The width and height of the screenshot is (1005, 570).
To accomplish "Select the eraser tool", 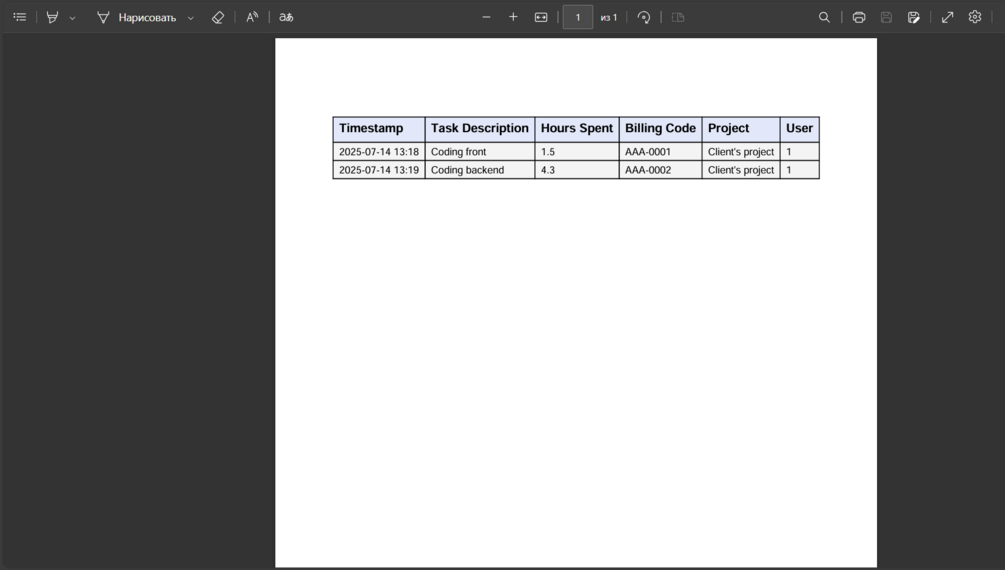I will point(218,17).
